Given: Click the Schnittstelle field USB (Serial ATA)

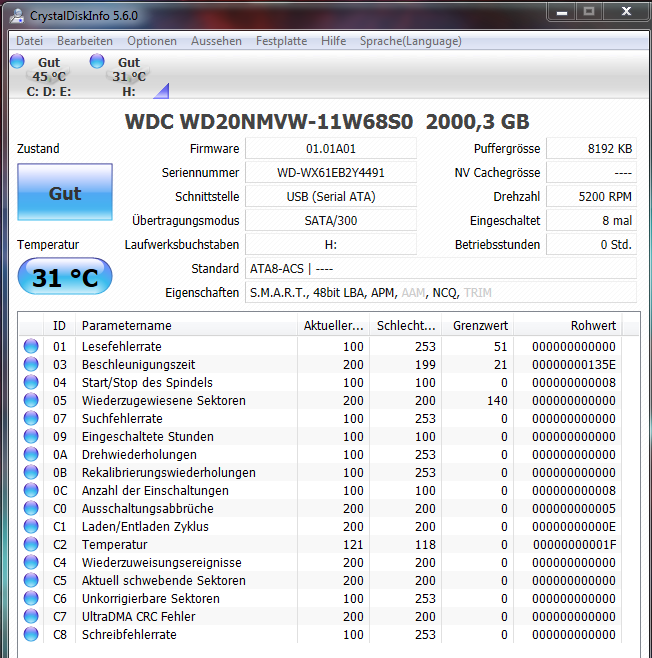Looking at the screenshot, I should (331, 196).
